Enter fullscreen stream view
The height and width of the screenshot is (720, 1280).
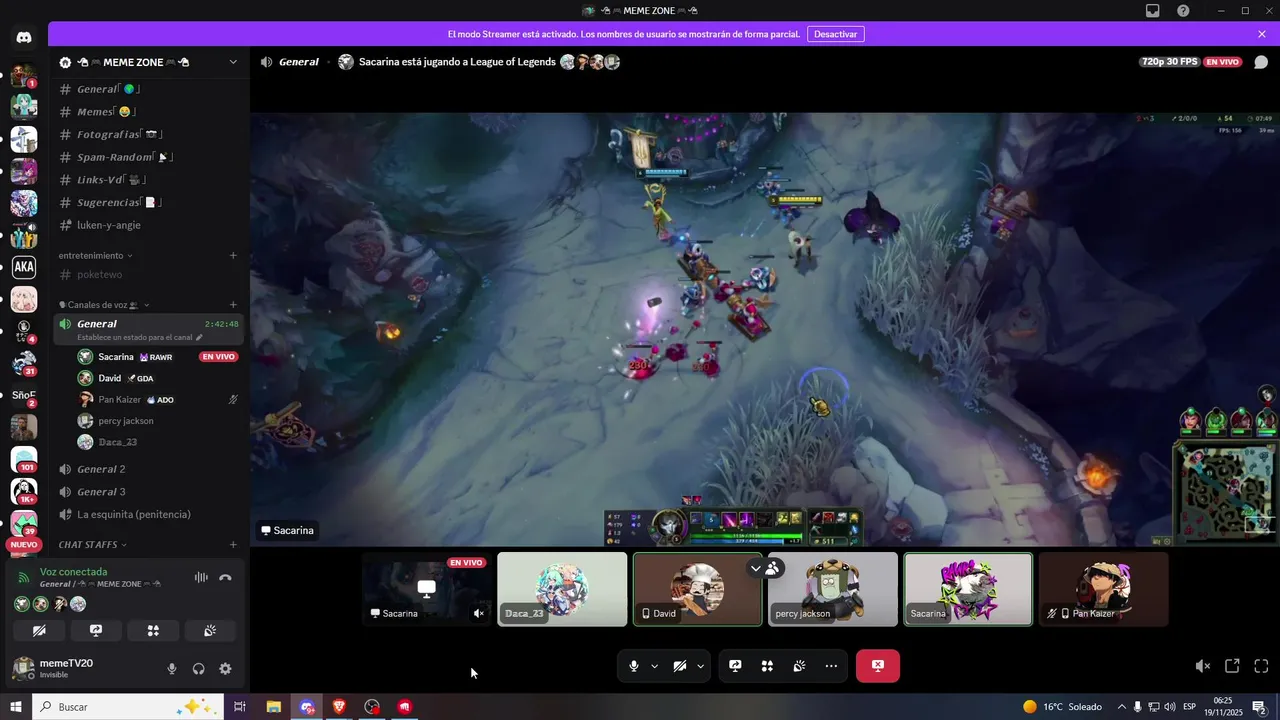point(1261,666)
